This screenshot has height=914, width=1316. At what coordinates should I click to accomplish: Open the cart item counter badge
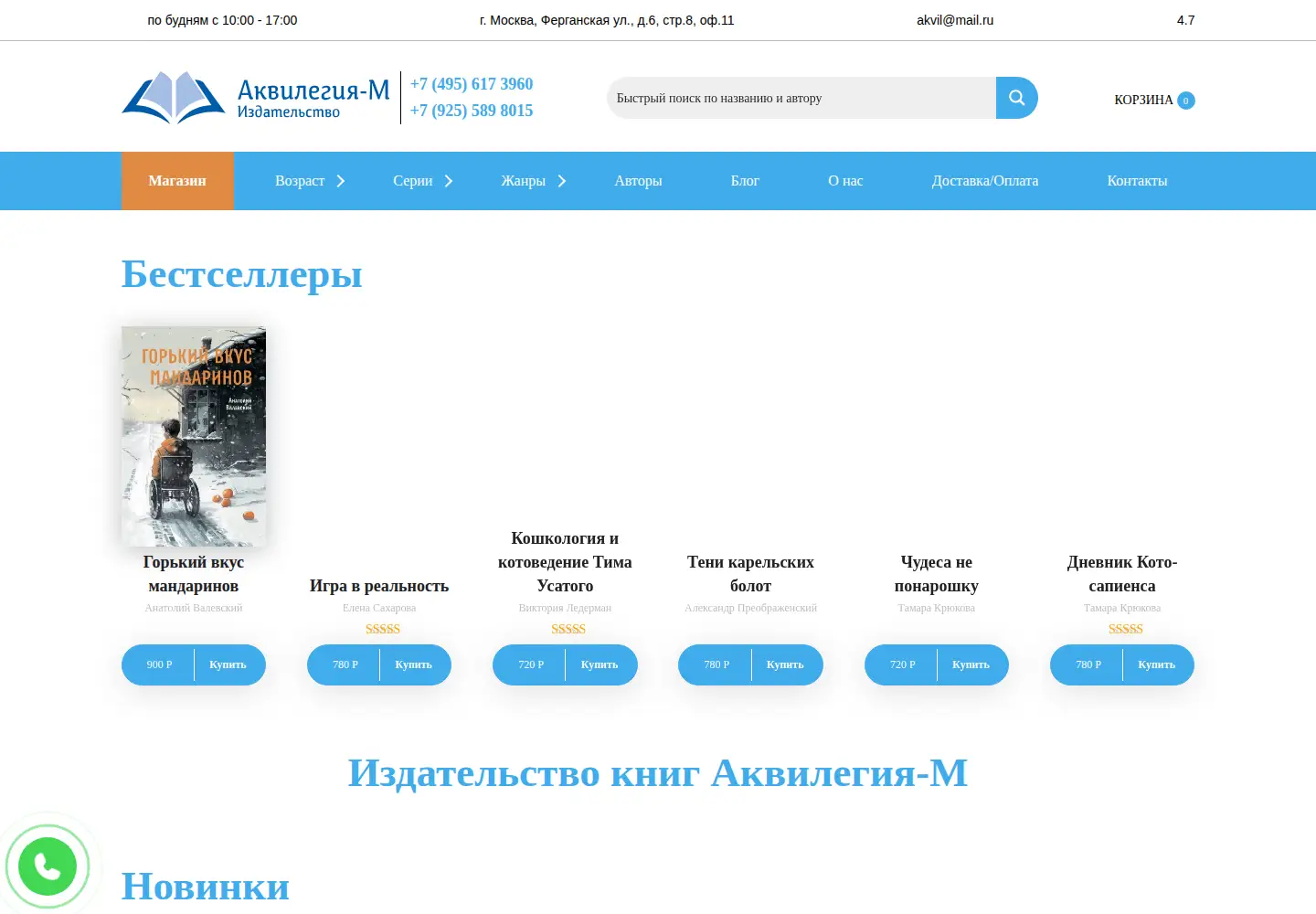click(x=1186, y=101)
